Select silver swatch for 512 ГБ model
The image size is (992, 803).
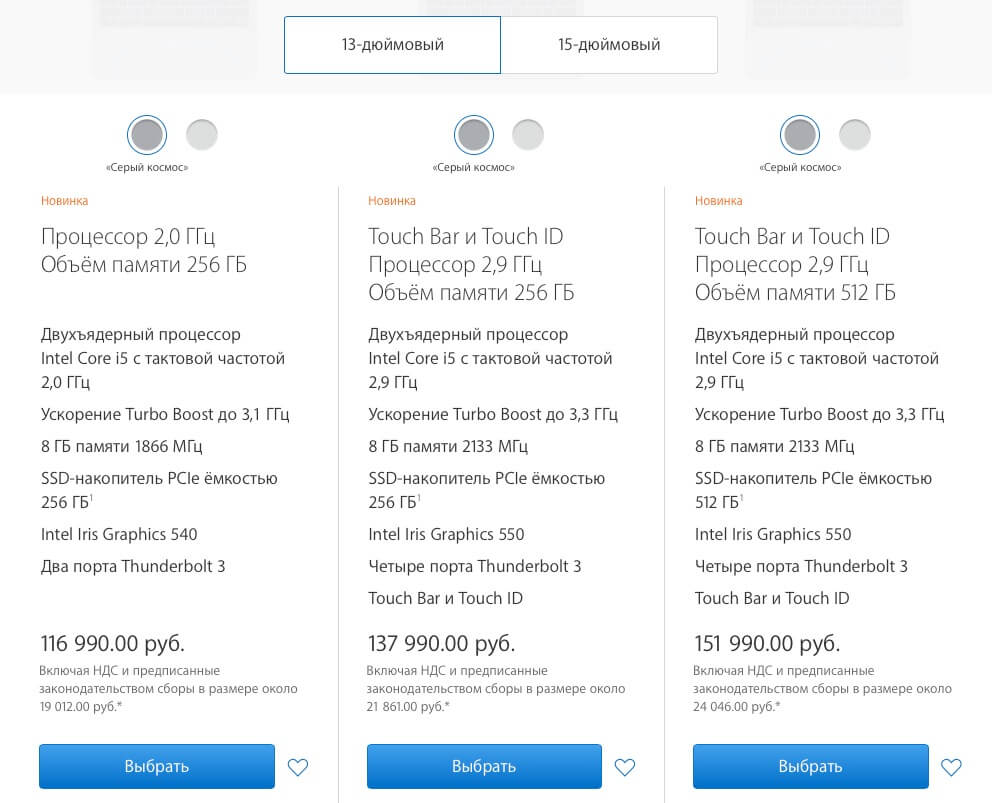click(855, 135)
